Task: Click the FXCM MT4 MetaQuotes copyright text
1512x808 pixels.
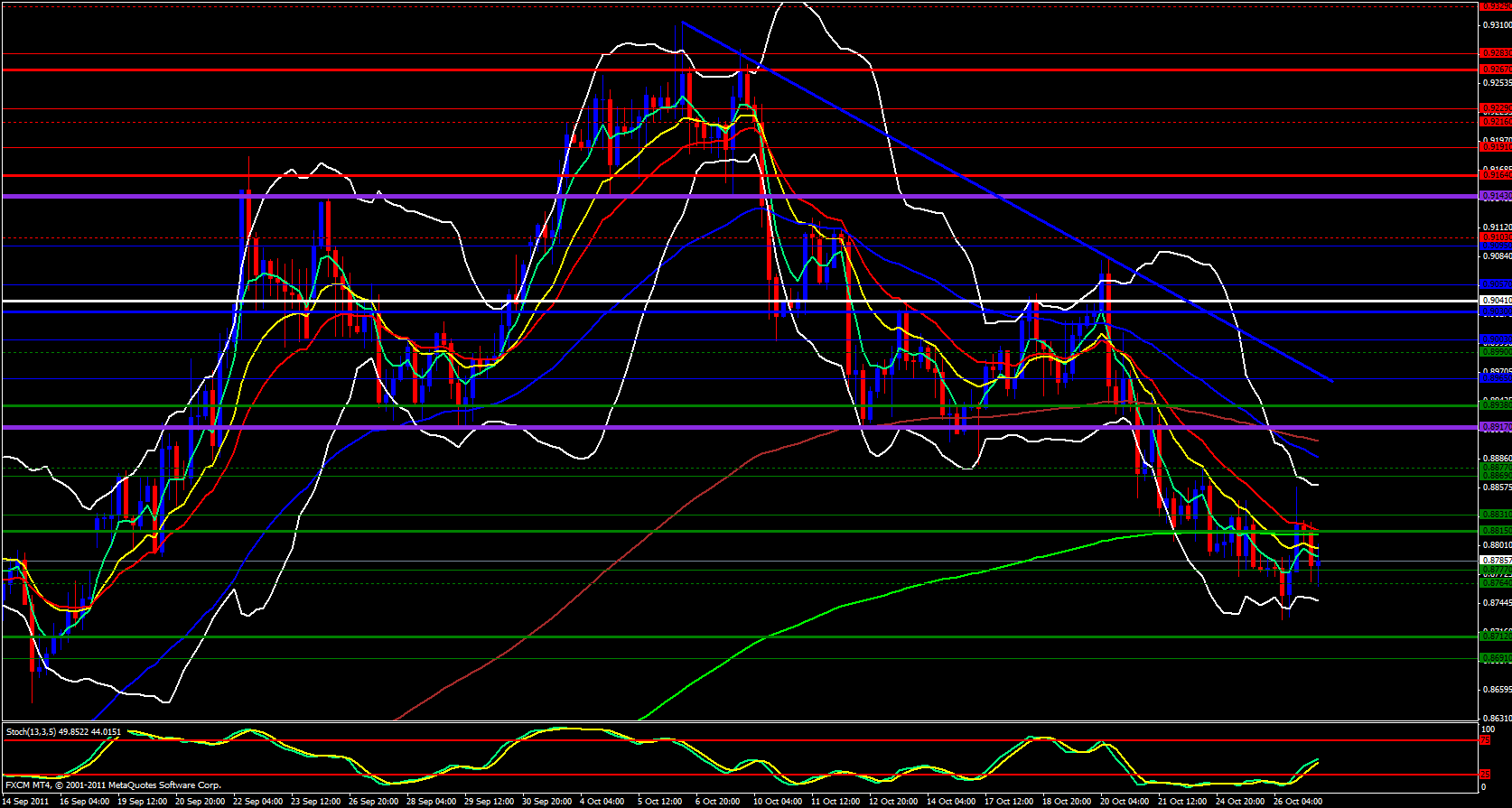Action: tap(113, 785)
